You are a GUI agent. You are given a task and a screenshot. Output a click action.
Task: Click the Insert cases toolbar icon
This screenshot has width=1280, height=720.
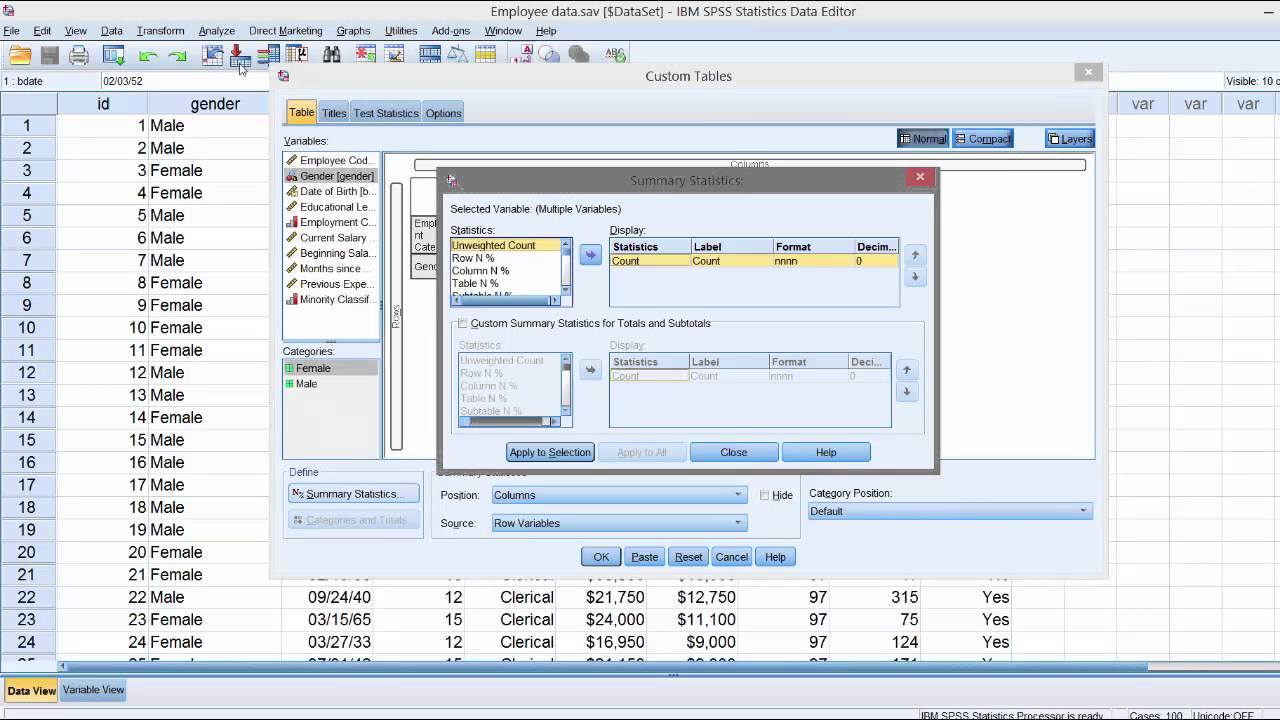pos(365,55)
